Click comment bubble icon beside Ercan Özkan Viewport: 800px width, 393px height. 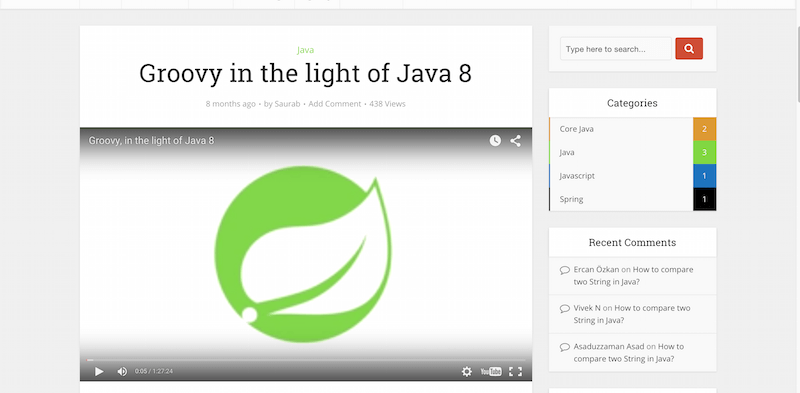[x=564, y=270]
